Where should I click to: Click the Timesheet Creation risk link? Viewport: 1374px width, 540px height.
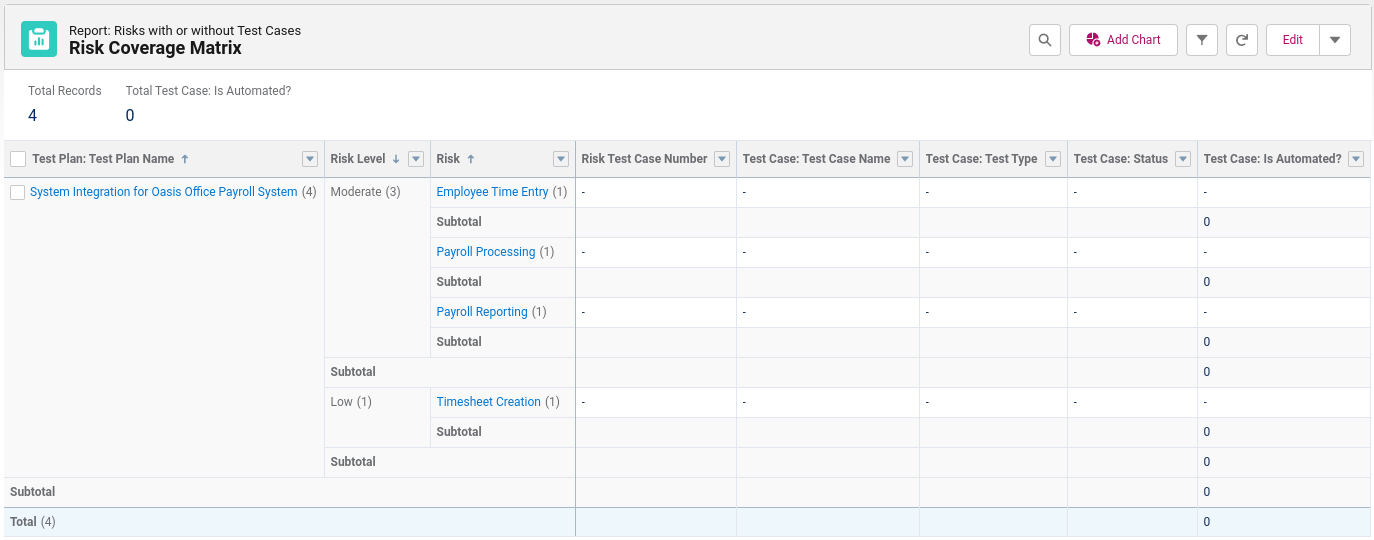click(x=489, y=402)
